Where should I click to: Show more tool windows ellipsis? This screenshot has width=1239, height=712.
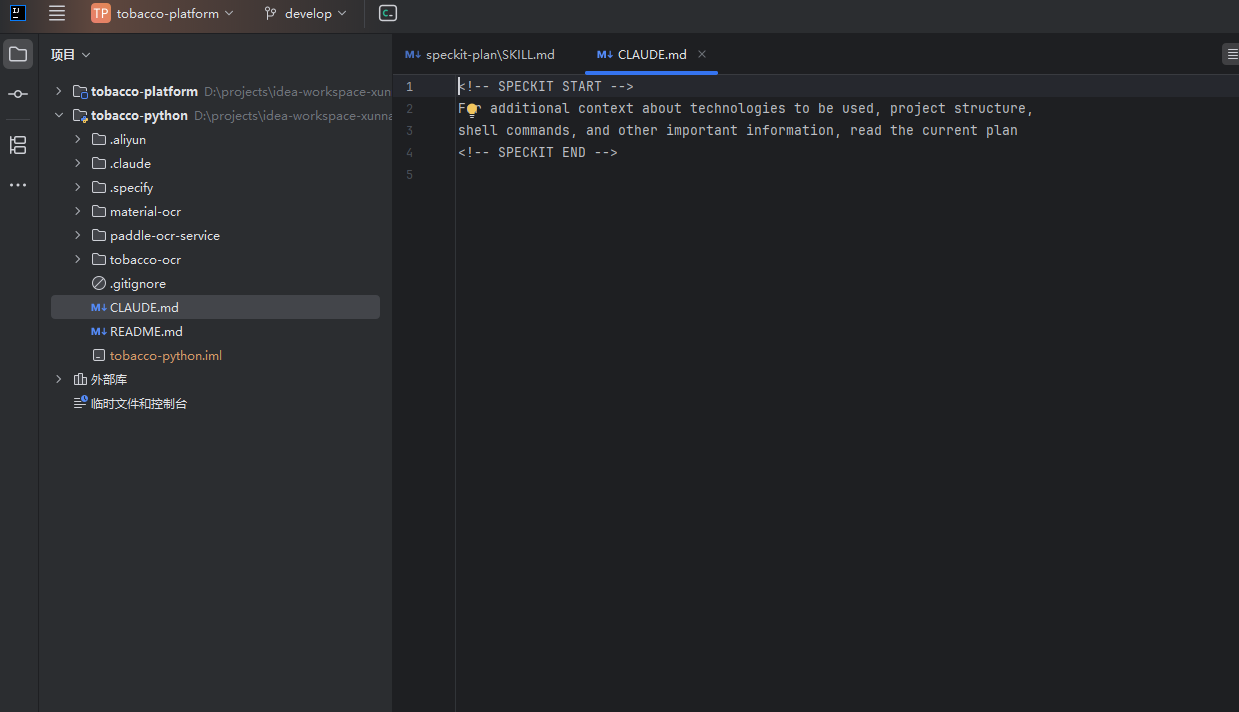click(x=18, y=185)
